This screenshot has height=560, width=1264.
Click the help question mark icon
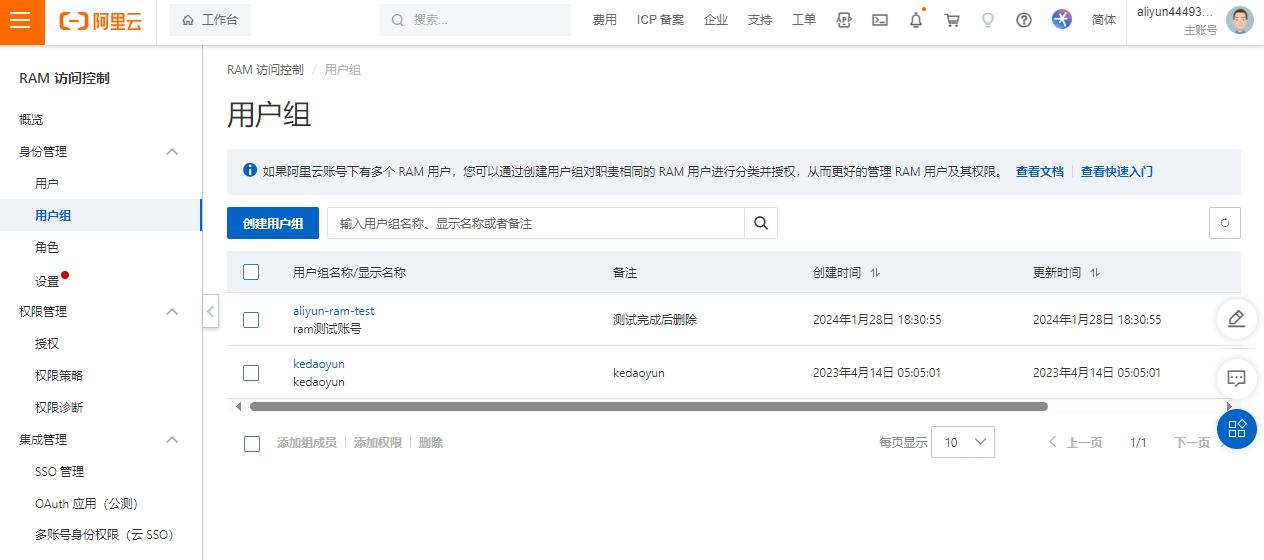[1023, 20]
